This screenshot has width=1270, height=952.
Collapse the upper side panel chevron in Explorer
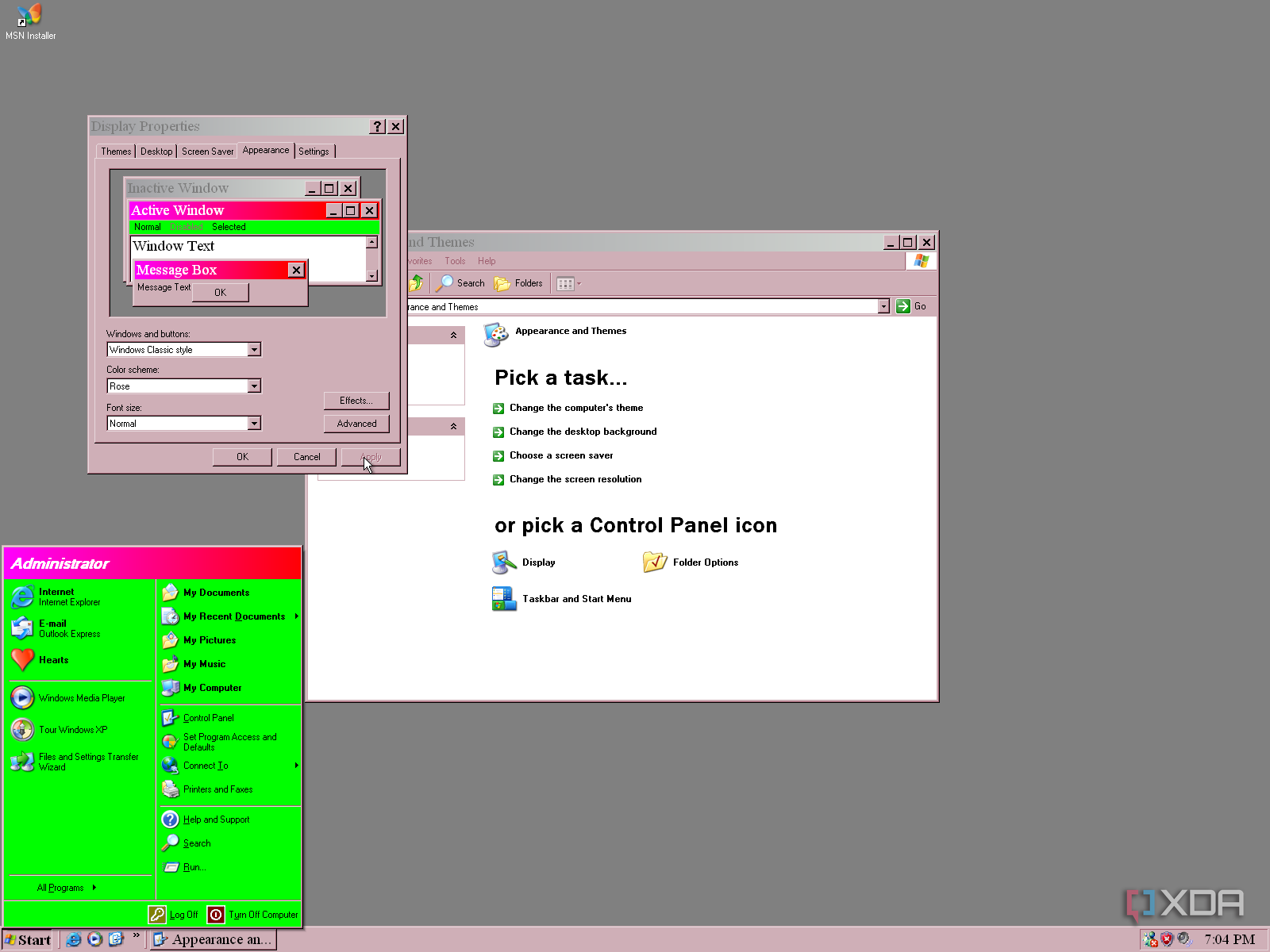pos(453,336)
